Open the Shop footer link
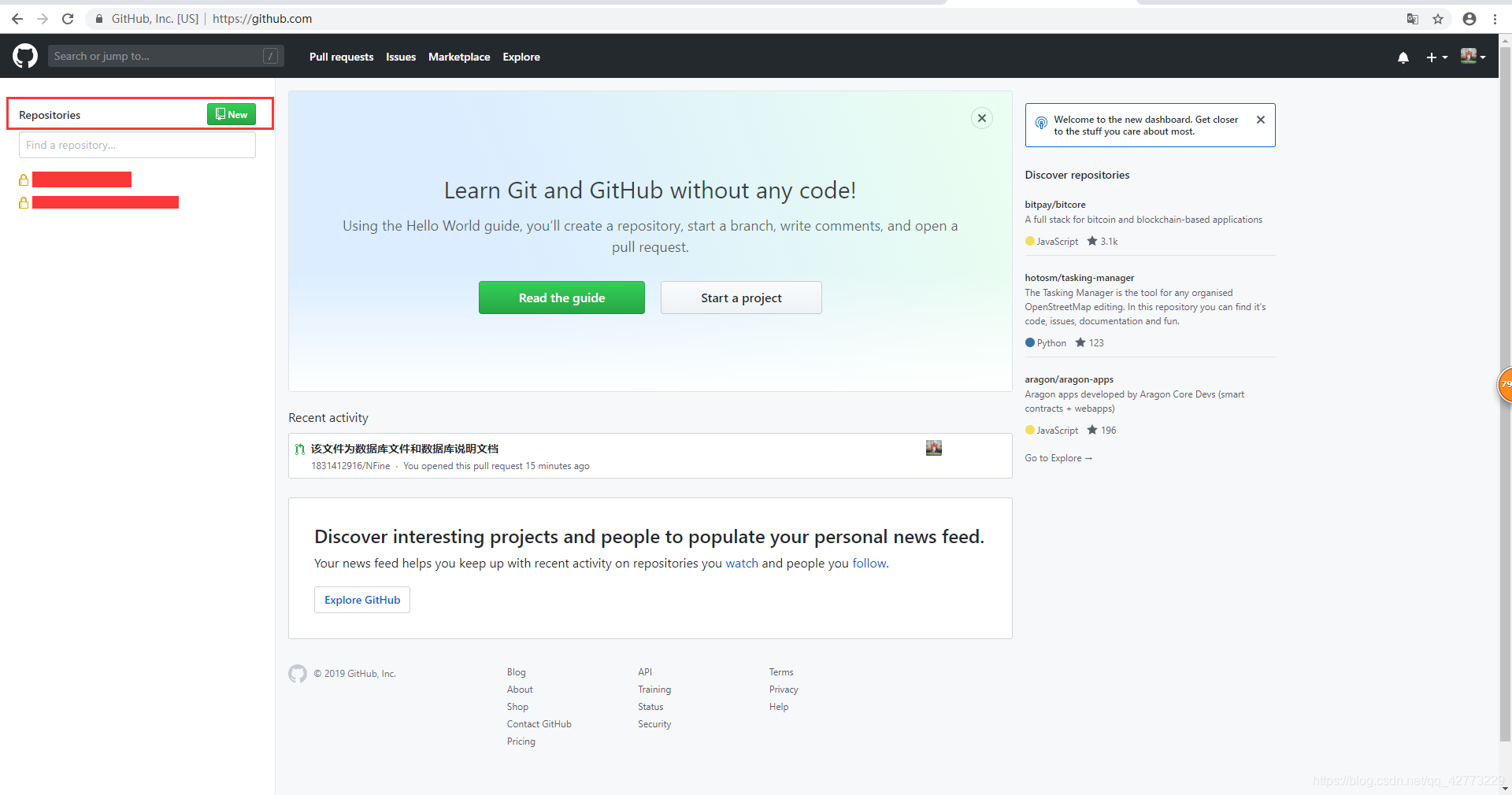 click(x=517, y=707)
